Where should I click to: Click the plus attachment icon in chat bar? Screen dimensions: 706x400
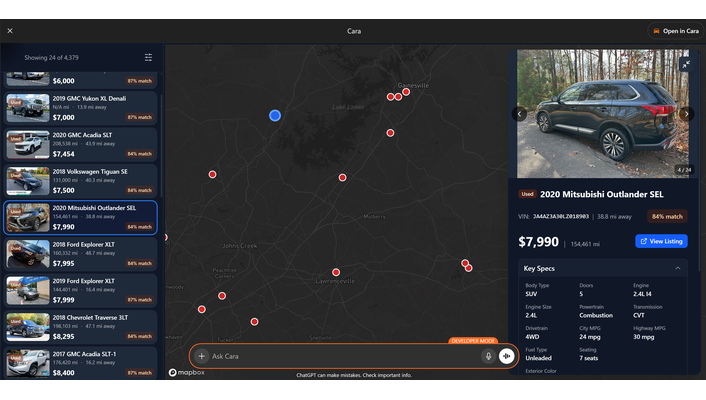pos(202,356)
